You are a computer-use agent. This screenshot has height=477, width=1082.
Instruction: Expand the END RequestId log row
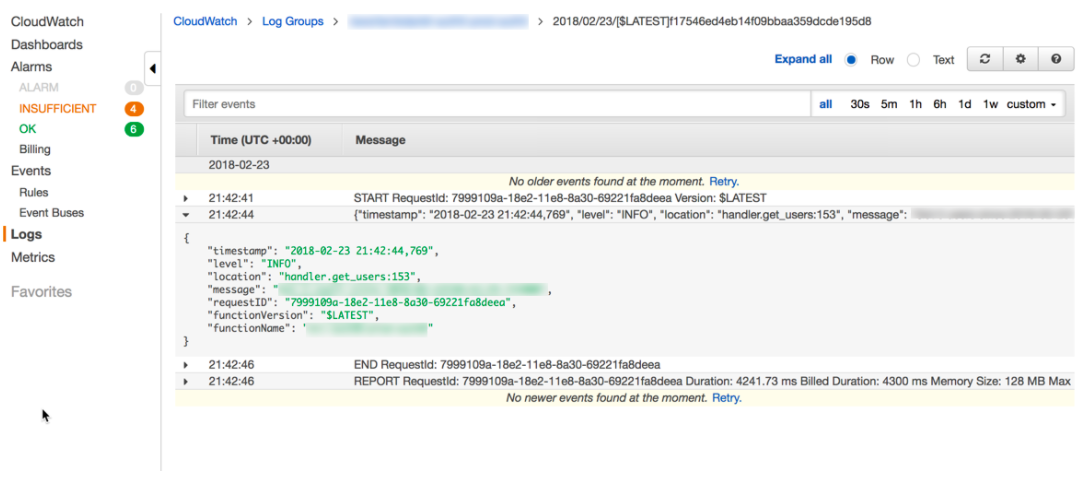tap(186, 365)
